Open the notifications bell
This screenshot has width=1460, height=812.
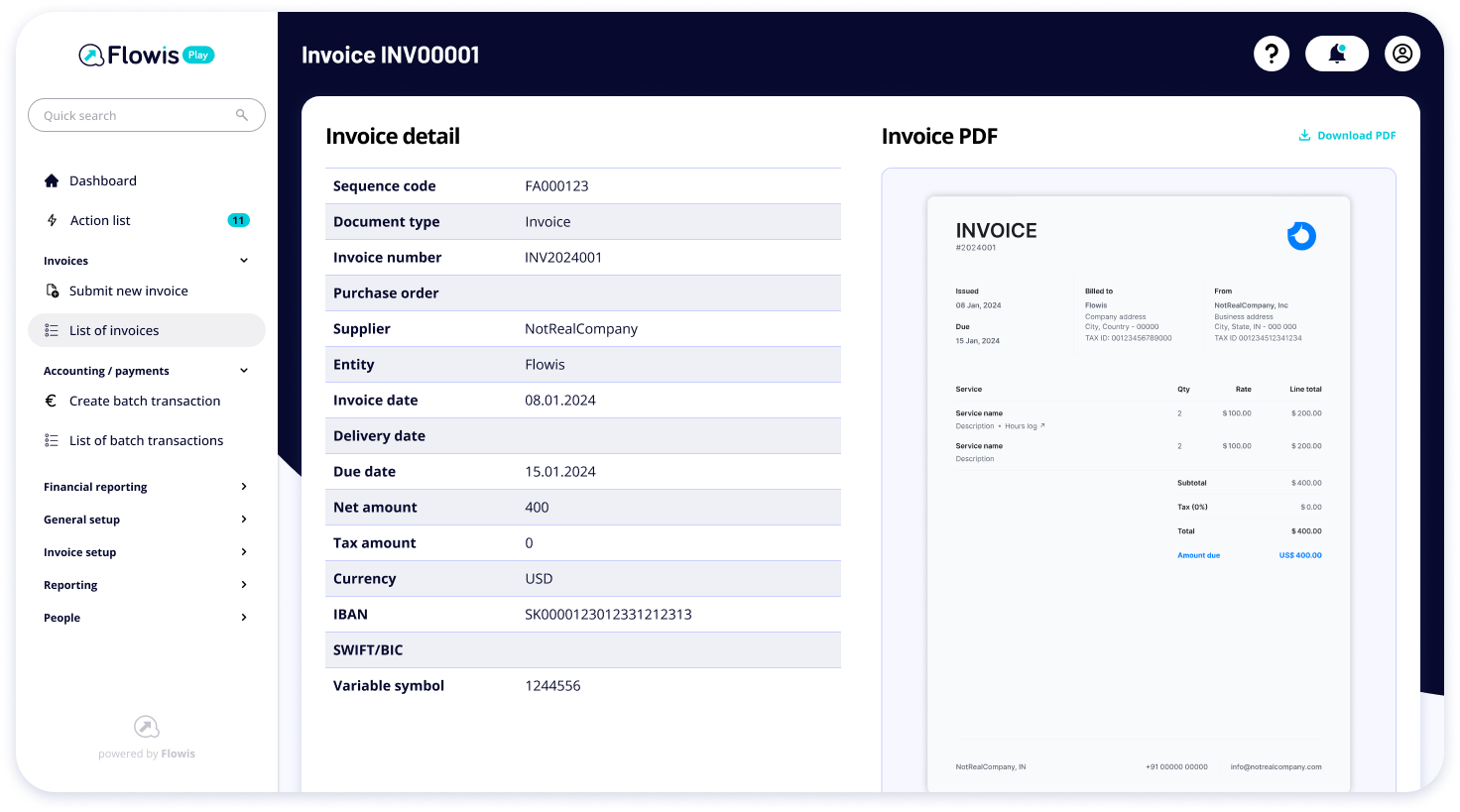[1337, 54]
